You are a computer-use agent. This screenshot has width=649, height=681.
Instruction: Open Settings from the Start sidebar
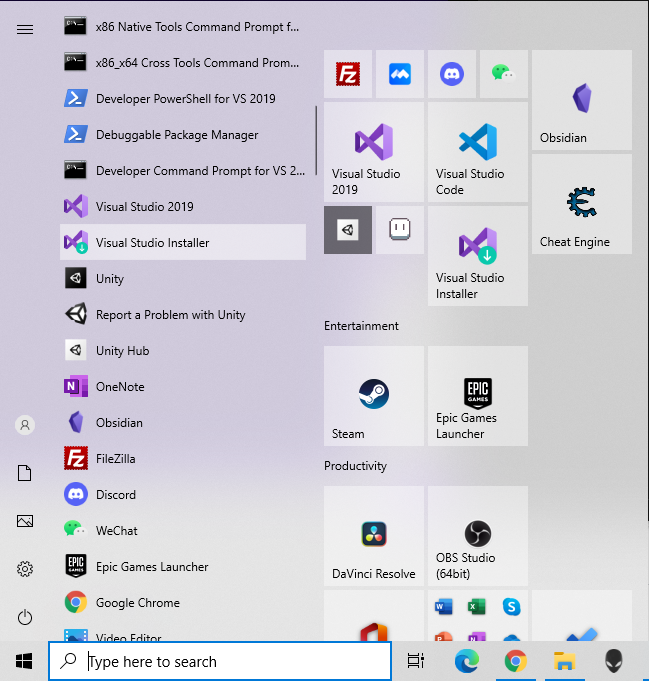point(25,569)
